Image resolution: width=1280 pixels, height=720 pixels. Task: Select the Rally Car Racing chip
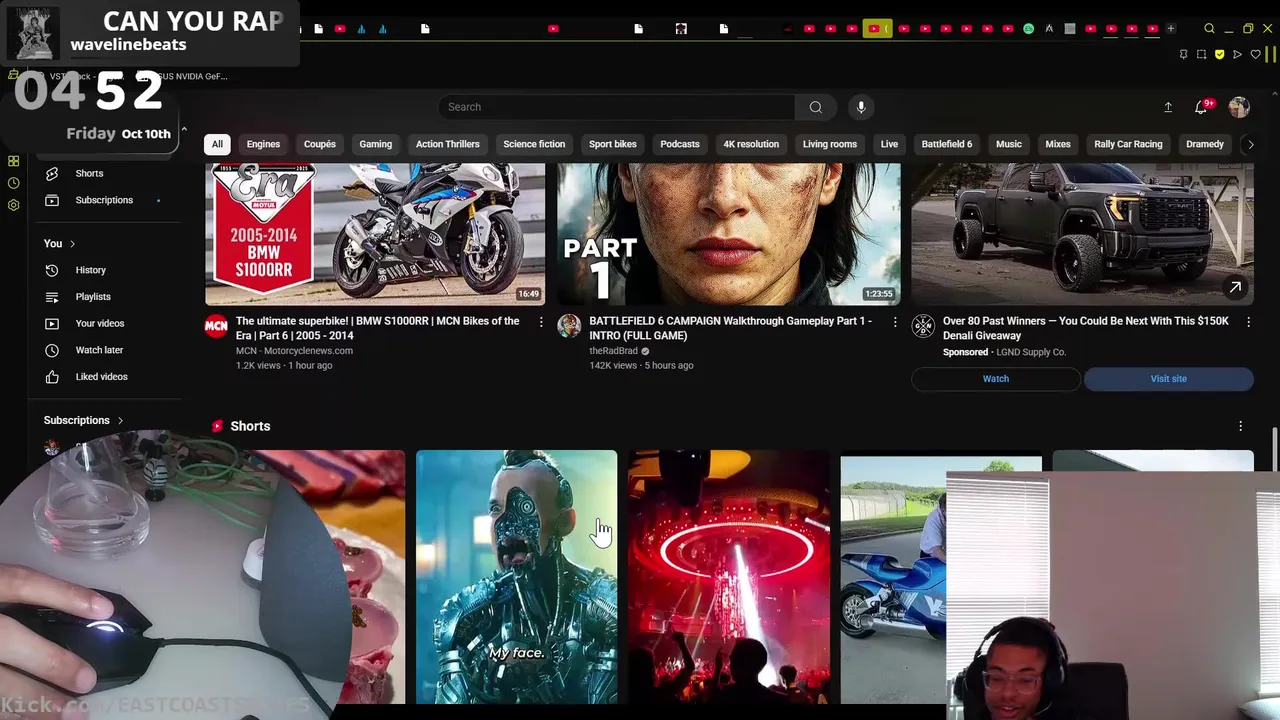[x=1128, y=144]
